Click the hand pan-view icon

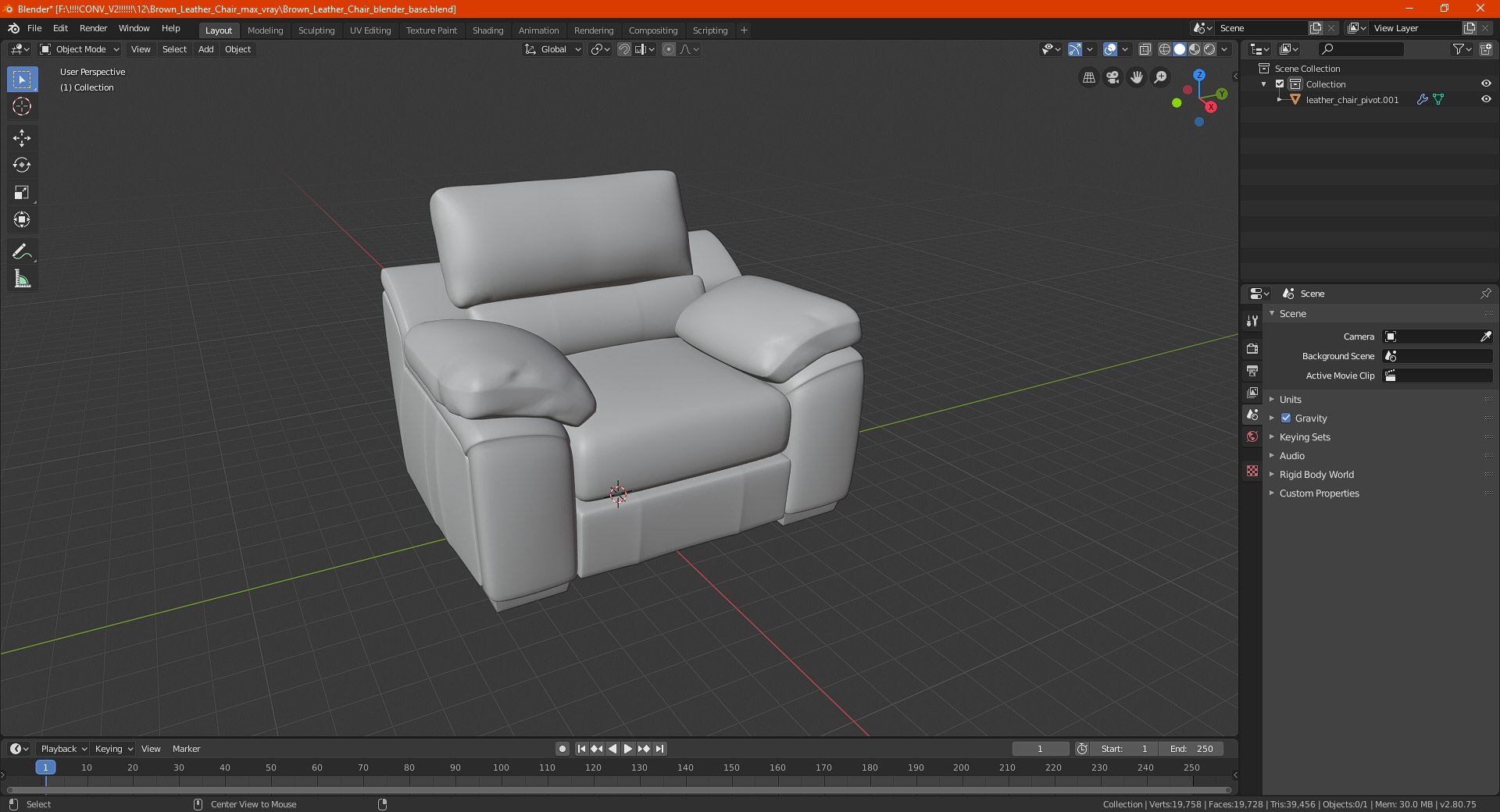pos(1137,77)
